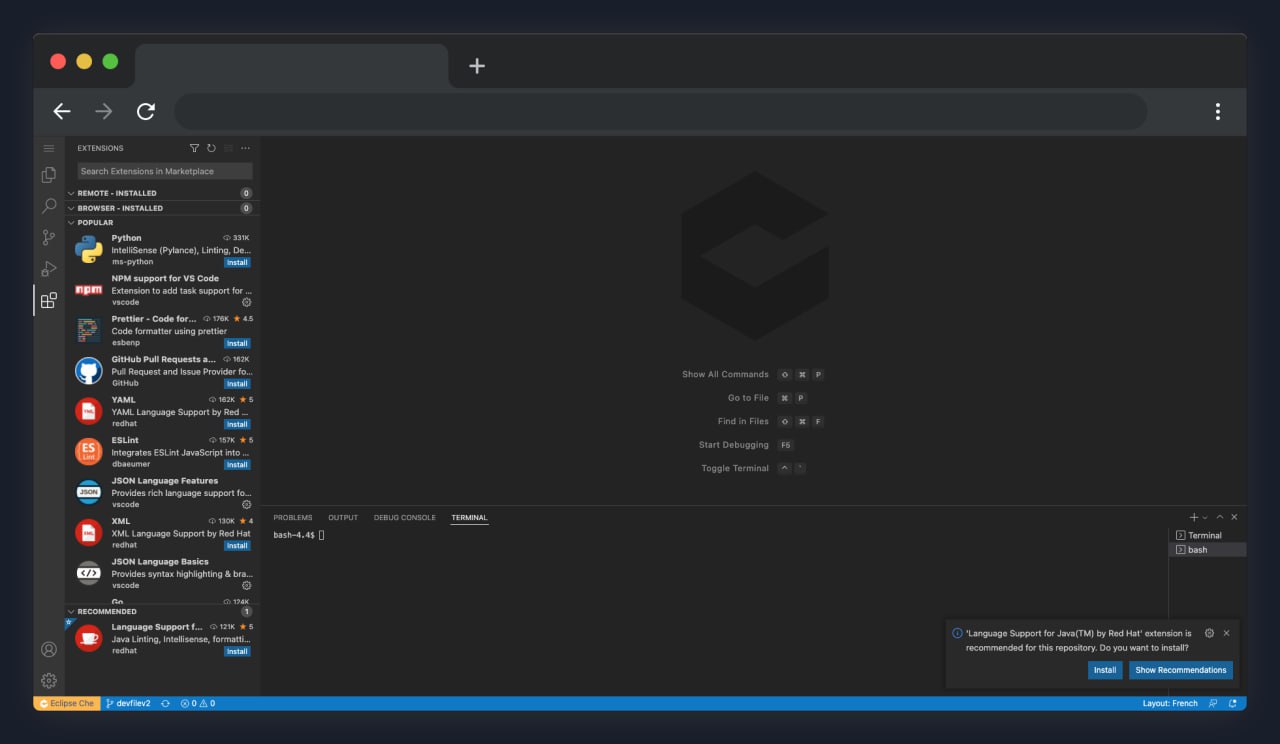The image size is (1280, 744).
Task: Open the hamburger application menu
Action: tap(48, 148)
